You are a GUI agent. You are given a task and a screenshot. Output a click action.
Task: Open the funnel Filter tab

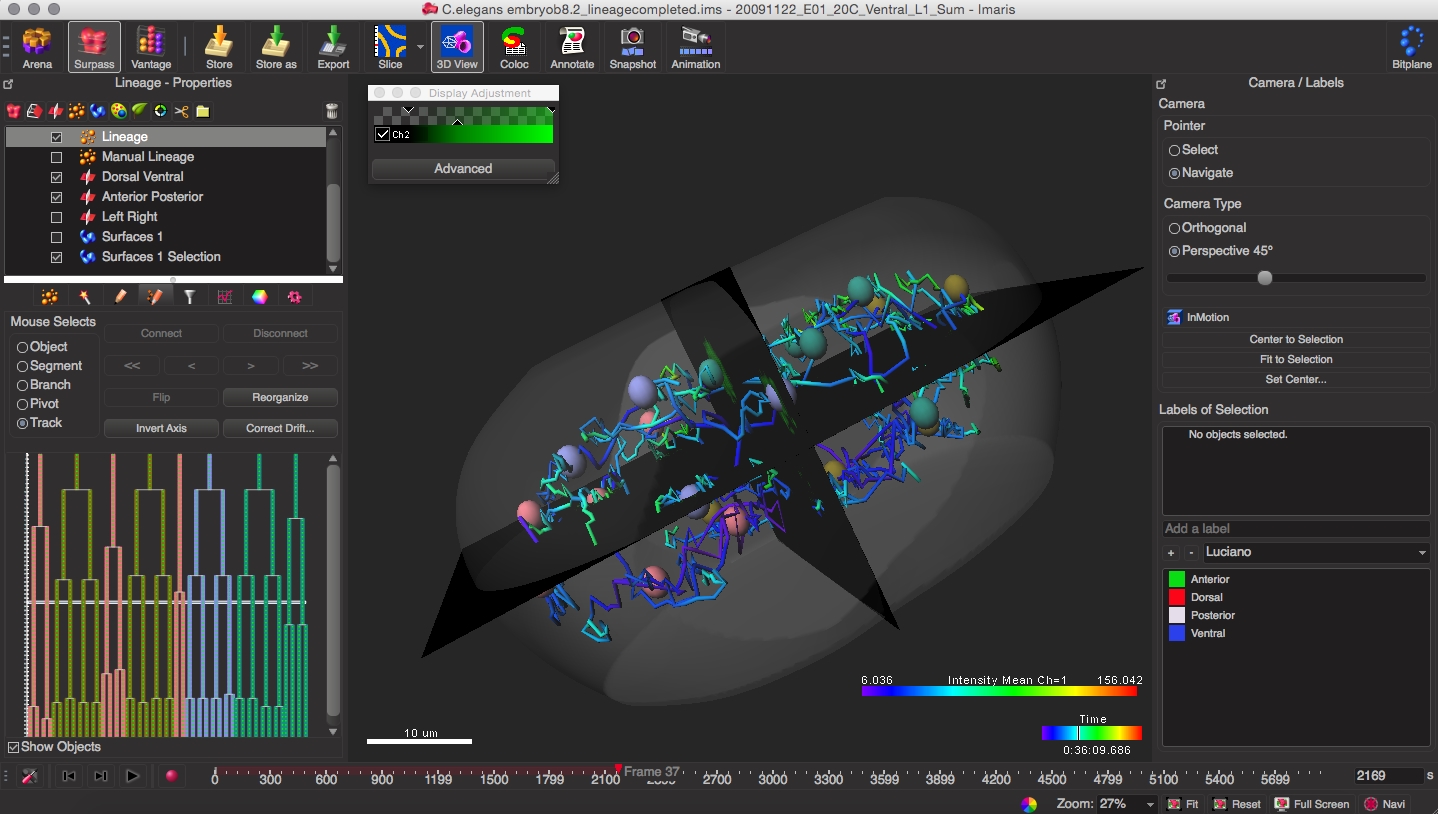(189, 297)
